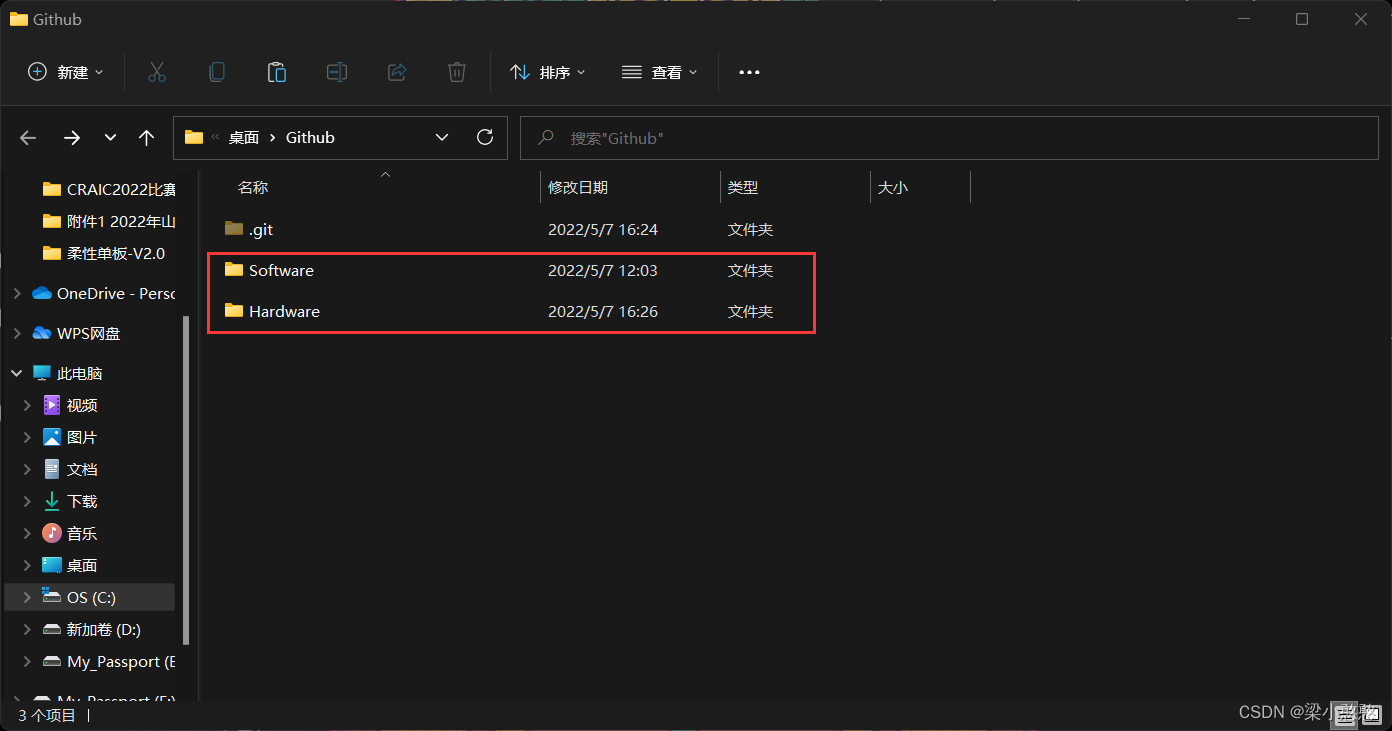
Task: Open 柔性单板-V2.0 folder in sidebar
Action: pos(103,253)
